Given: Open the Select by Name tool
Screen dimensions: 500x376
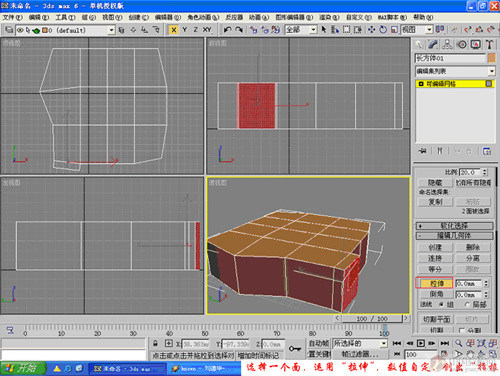Looking at the screenshot, I should coord(335,30).
